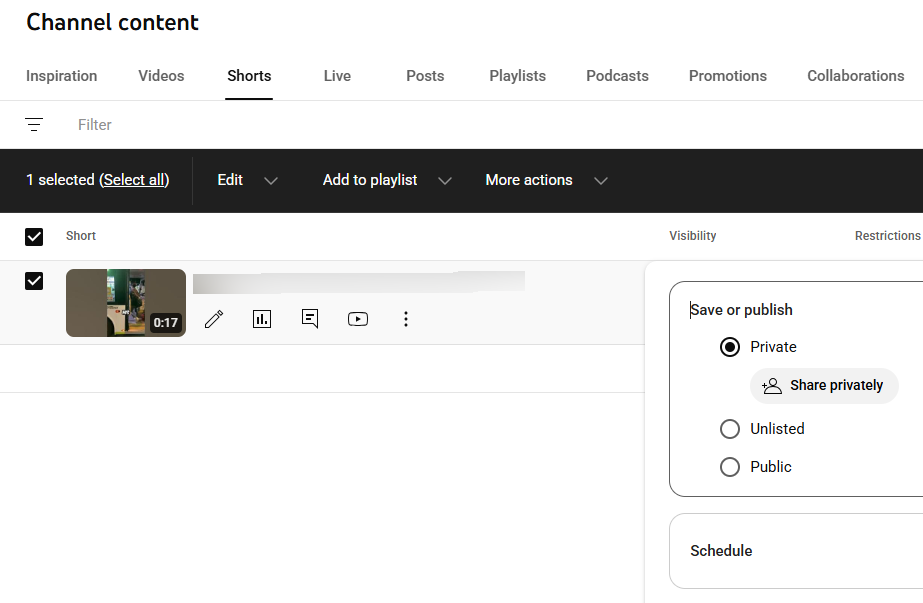Select the Private visibility radio button

click(x=730, y=347)
